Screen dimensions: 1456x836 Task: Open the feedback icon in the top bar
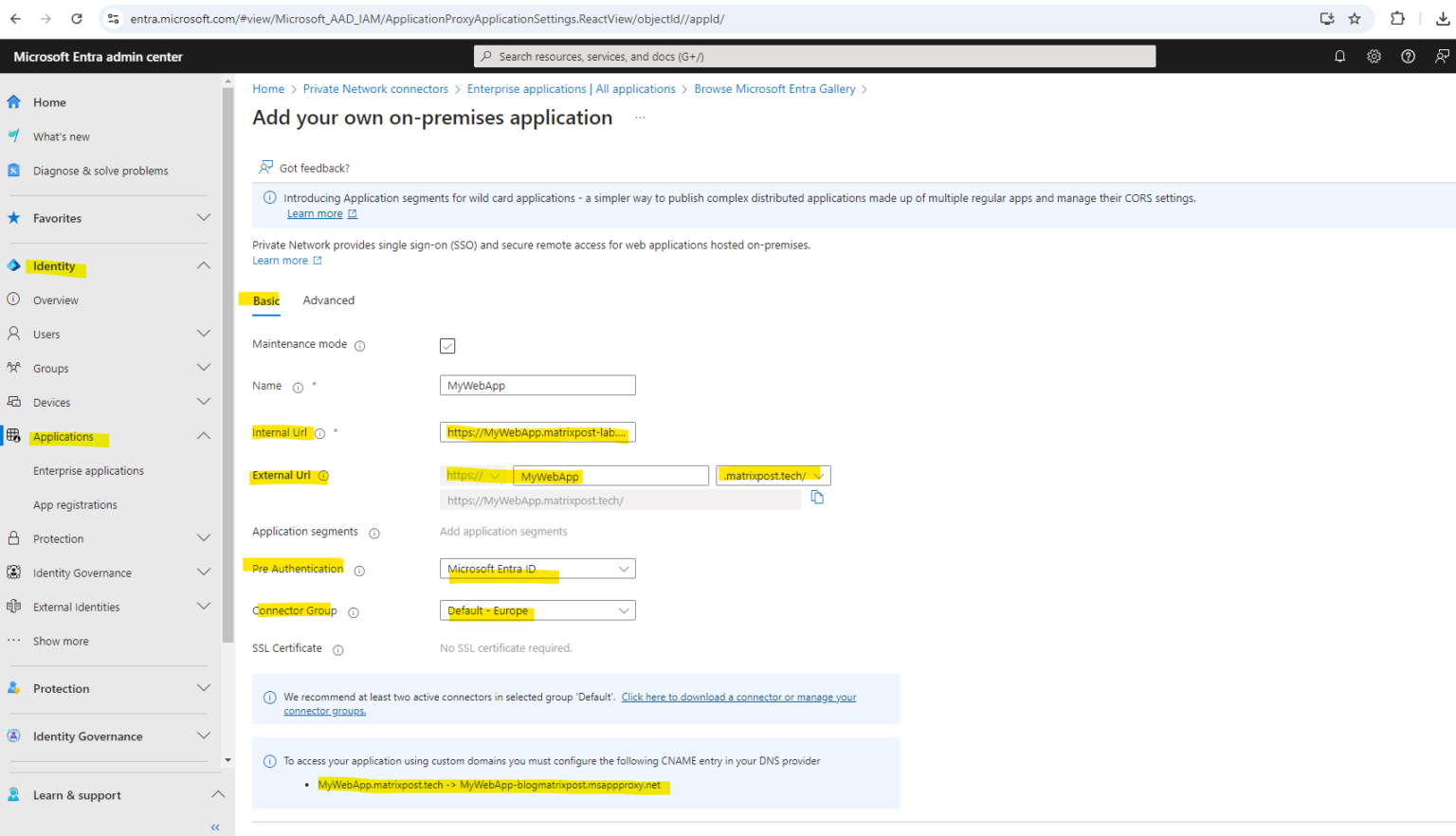pos(1442,56)
